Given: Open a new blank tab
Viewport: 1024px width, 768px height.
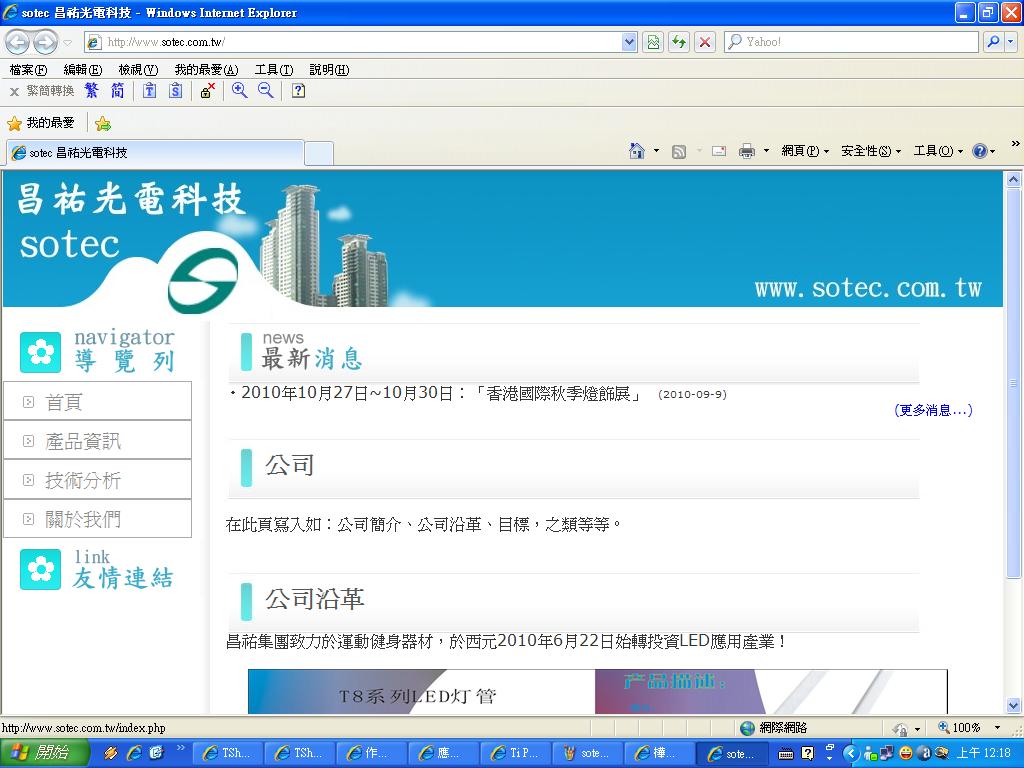Looking at the screenshot, I should (x=319, y=153).
